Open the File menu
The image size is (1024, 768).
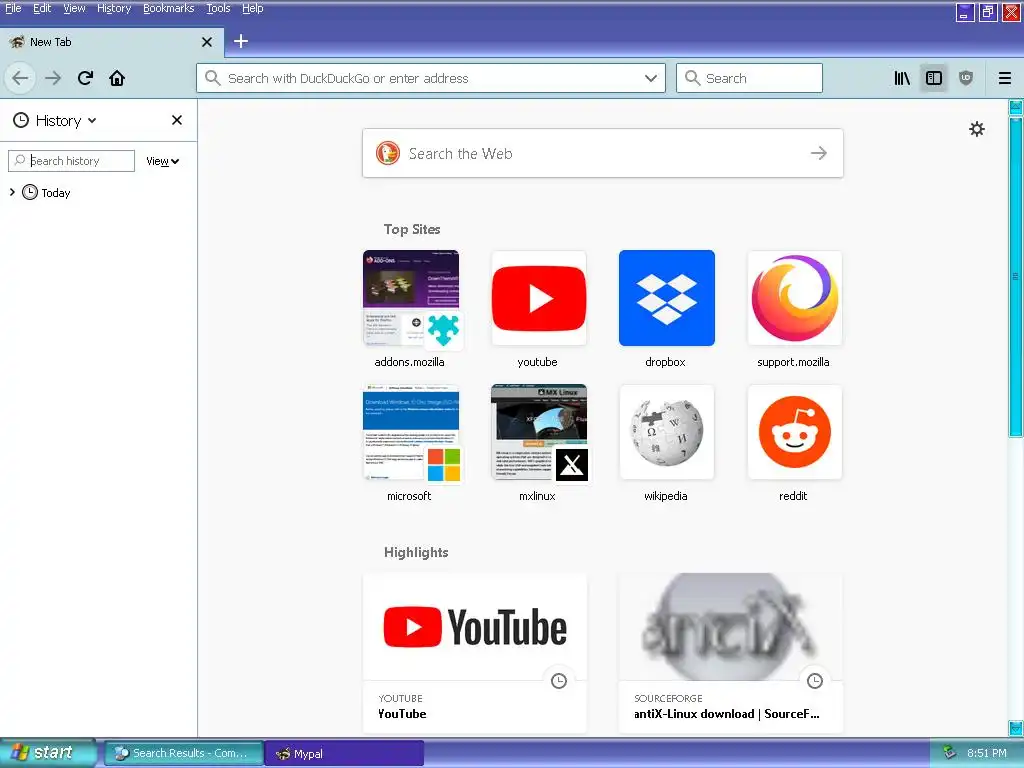click(13, 8)
